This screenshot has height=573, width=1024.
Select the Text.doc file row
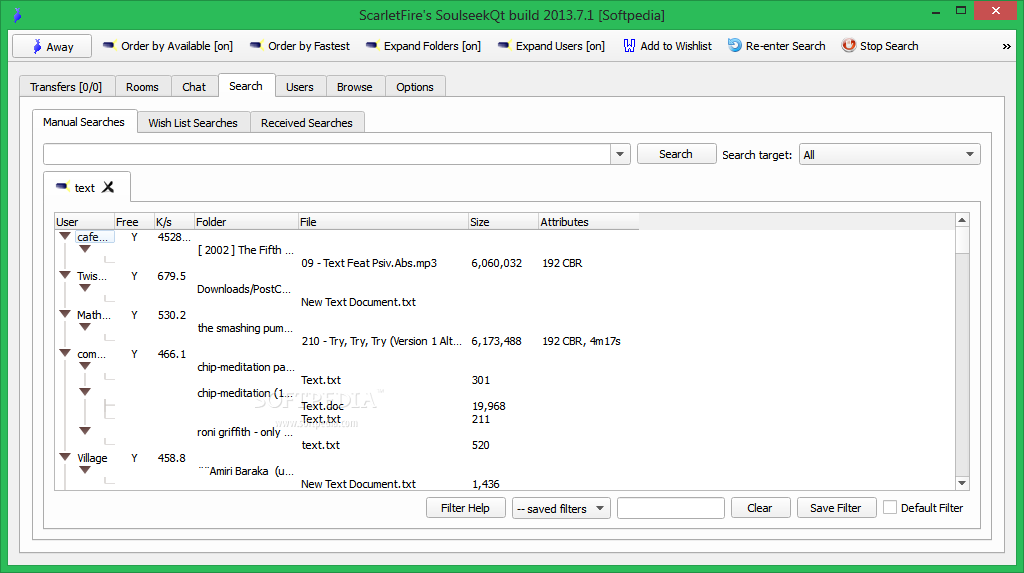(322, 406)
